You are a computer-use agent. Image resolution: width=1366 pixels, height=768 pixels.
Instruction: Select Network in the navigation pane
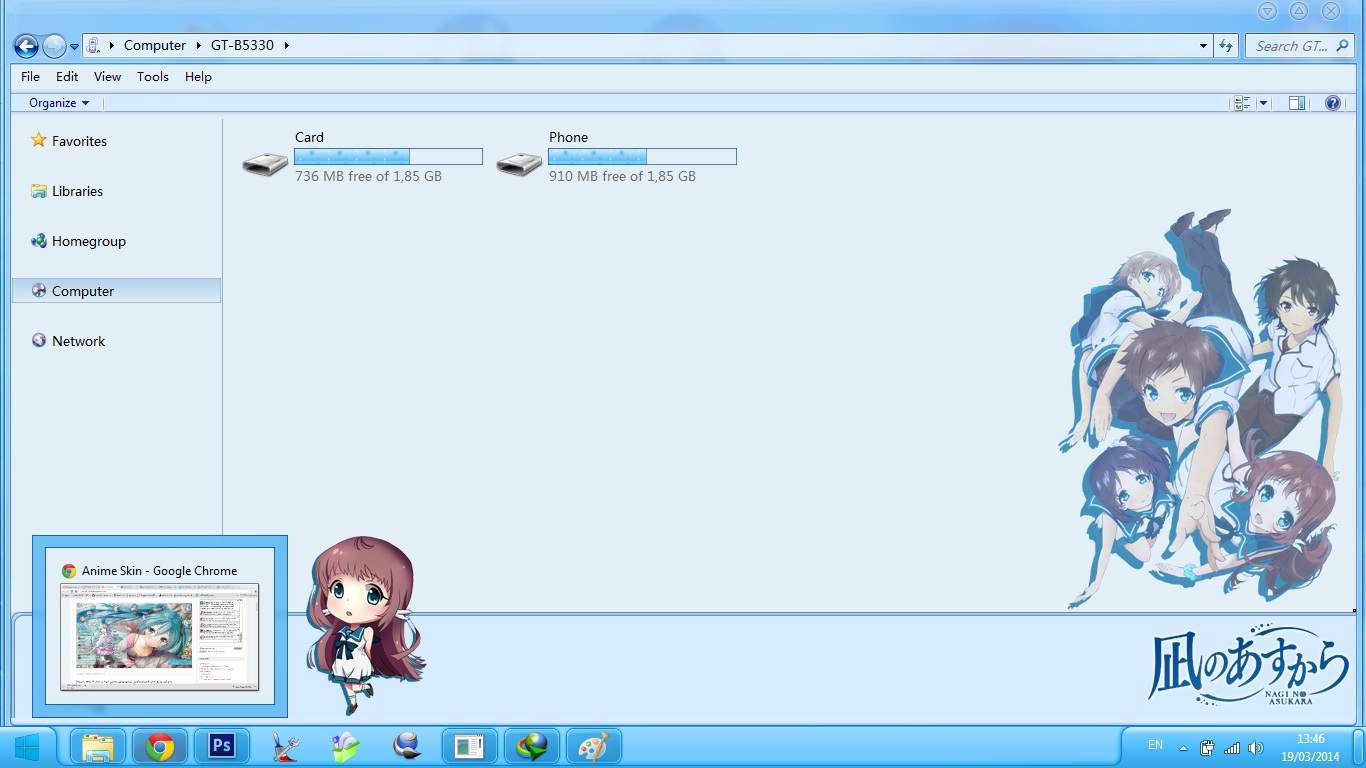click(x=78, y=341)
